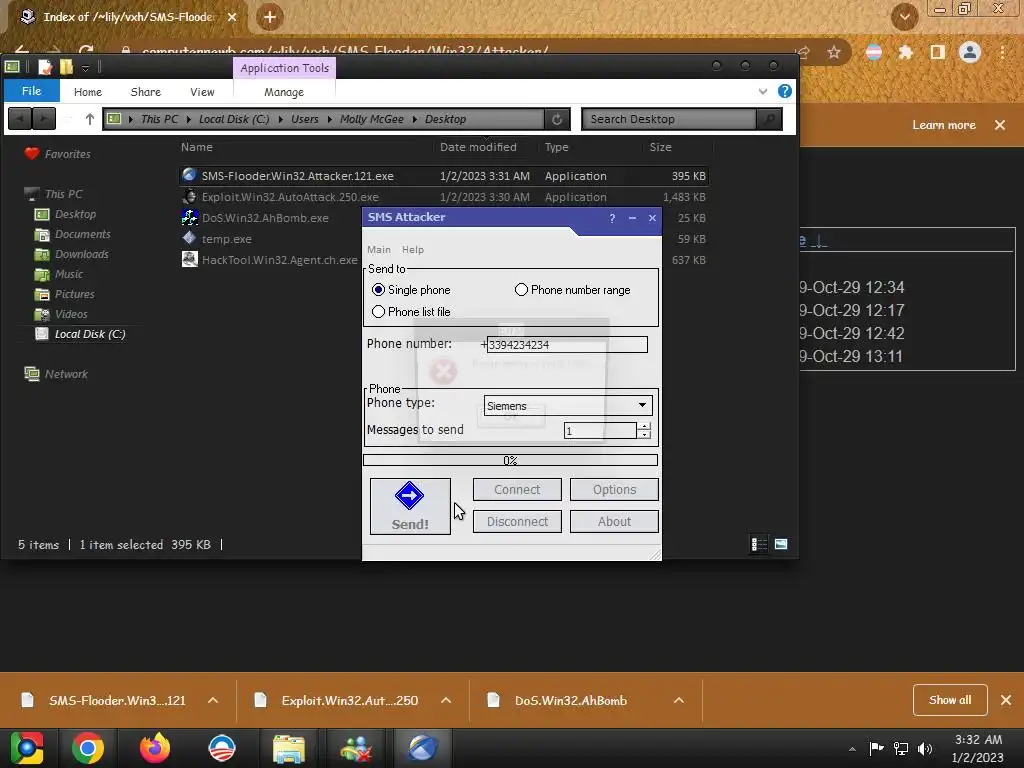Viewport: 1024px width, 768px height.
Task: Open Favorites in the navigation pane
Action: 67,154
